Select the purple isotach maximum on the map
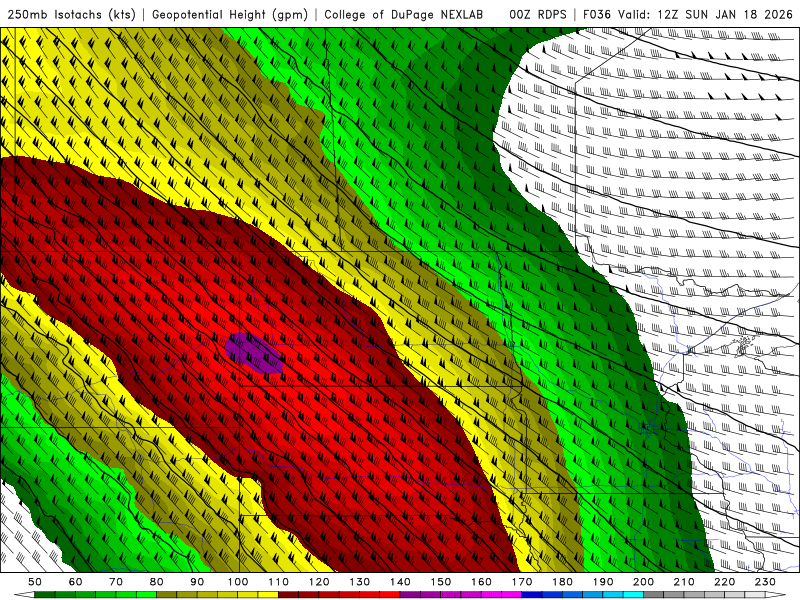 click(x=254, y=353)
